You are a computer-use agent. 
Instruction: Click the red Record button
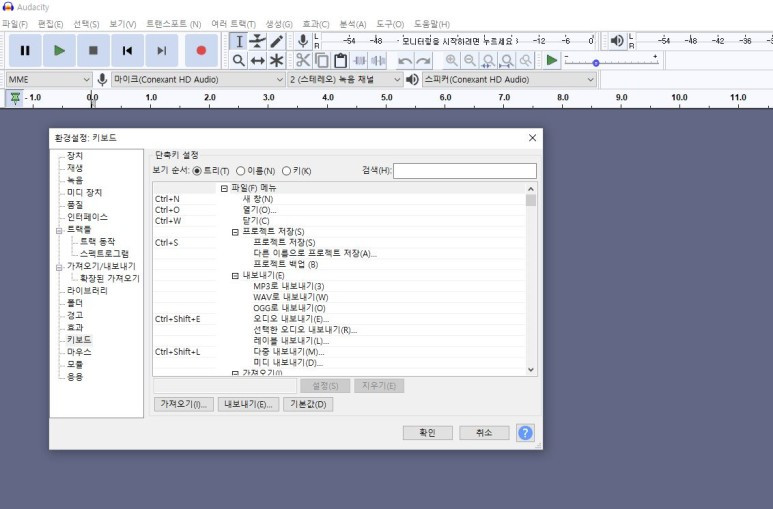201,50
